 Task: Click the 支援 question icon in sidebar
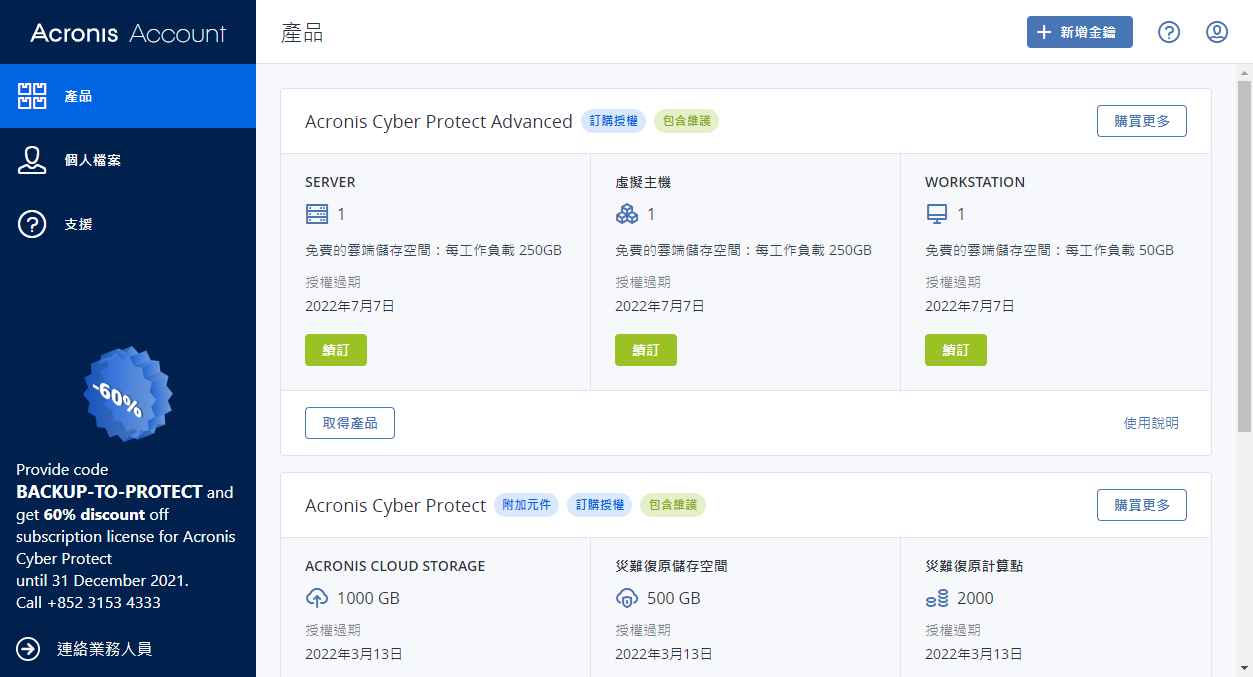[x=33, y=224]
